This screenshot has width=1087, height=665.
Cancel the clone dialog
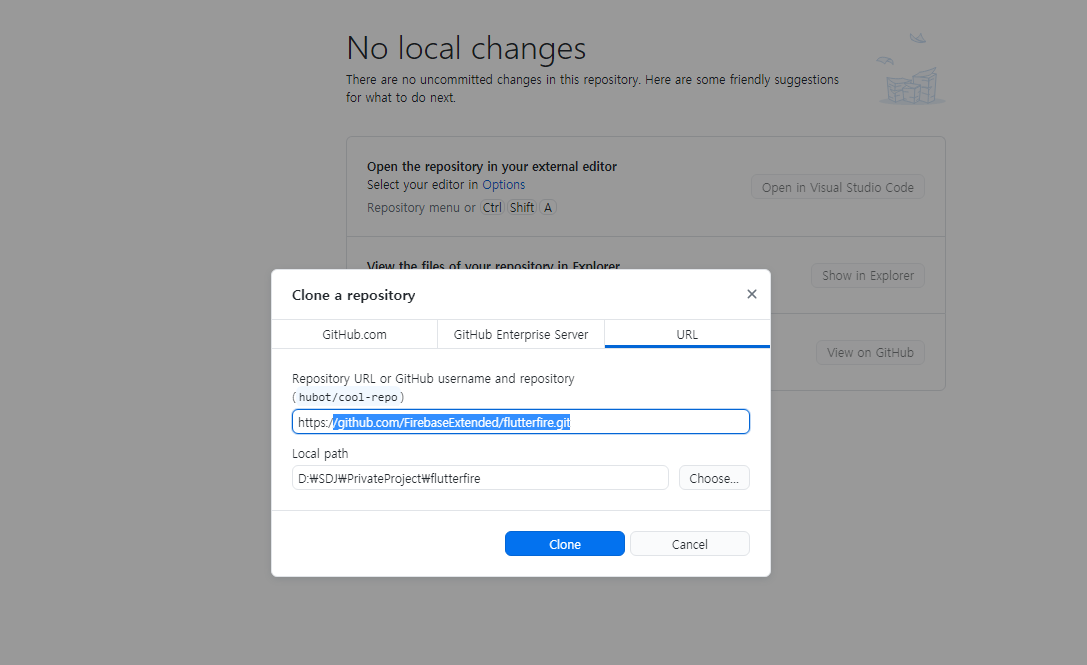click(x=690, y=544)
